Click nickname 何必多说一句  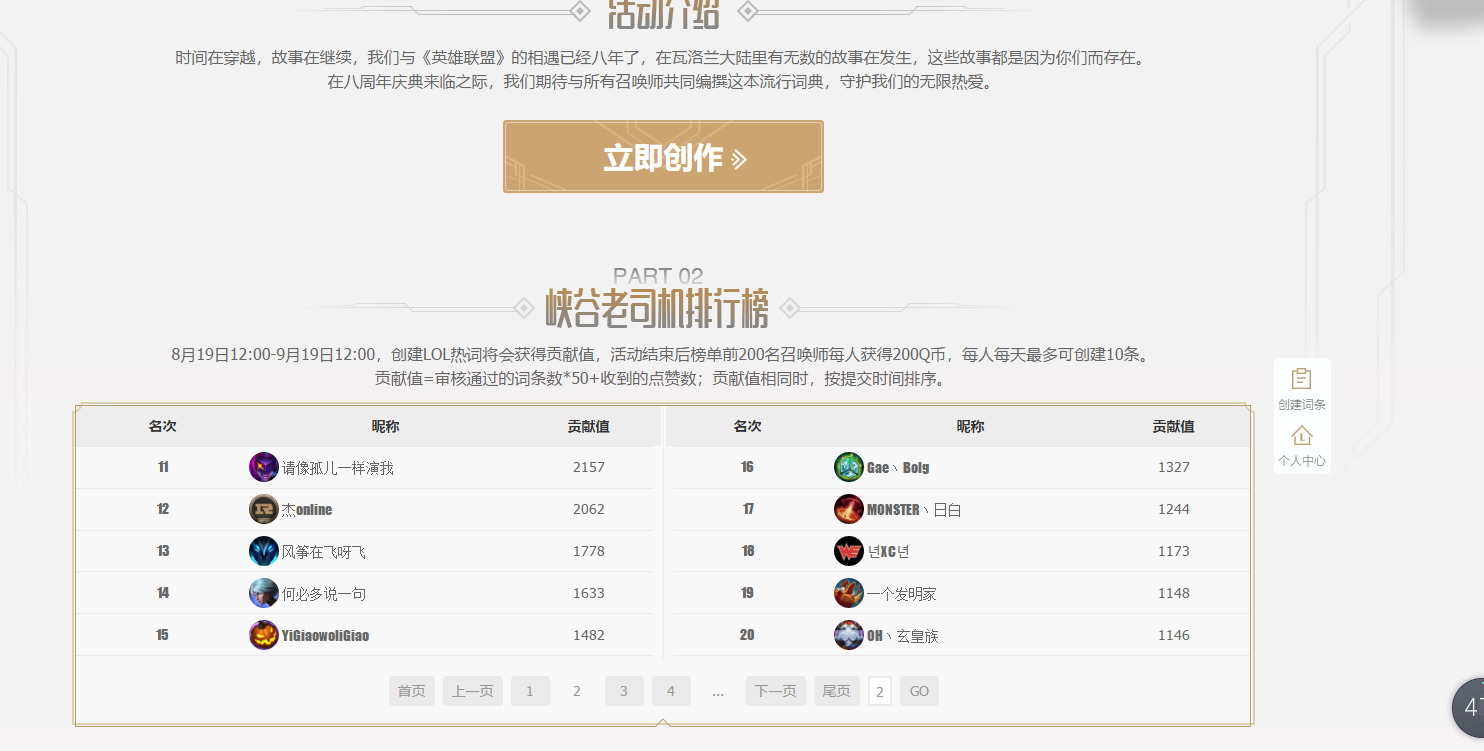[324, 594]
